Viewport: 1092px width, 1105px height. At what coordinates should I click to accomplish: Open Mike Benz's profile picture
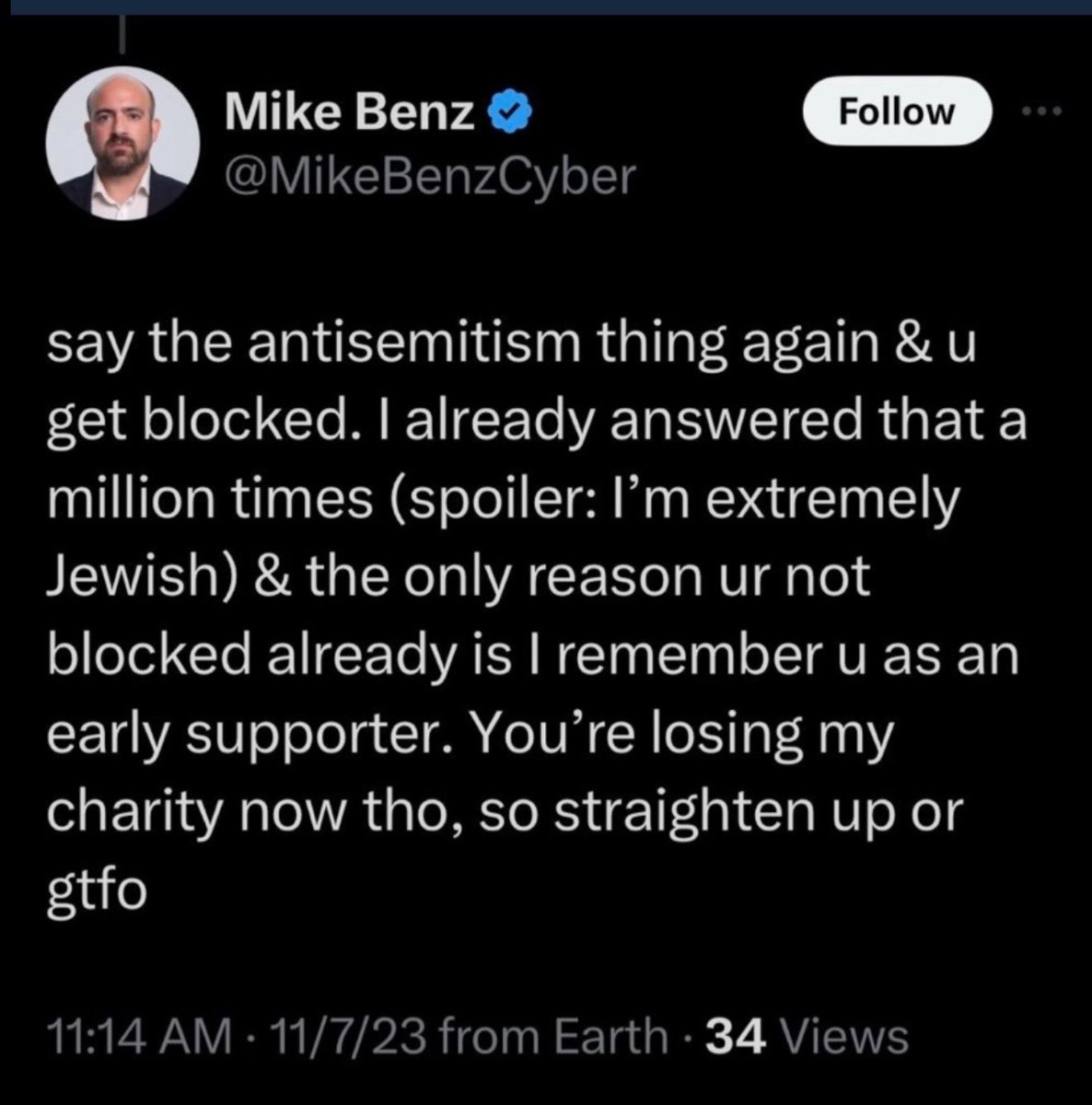click(x=123, y=145)
